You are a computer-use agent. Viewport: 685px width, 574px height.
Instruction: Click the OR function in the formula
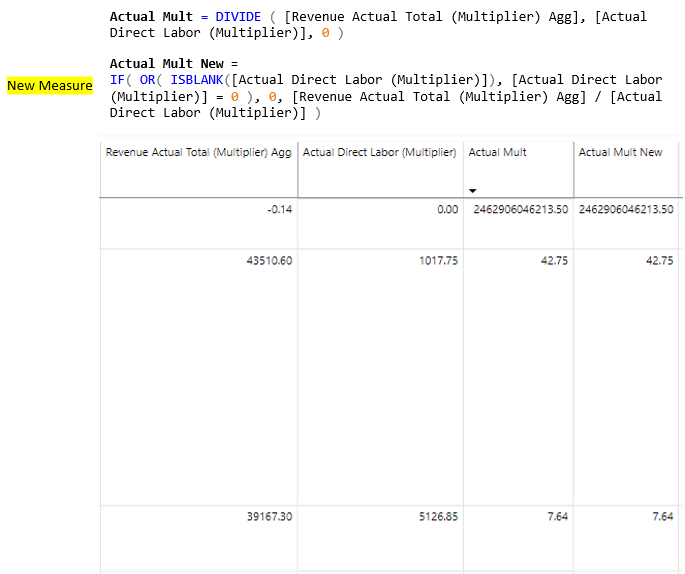pos(147,80)
